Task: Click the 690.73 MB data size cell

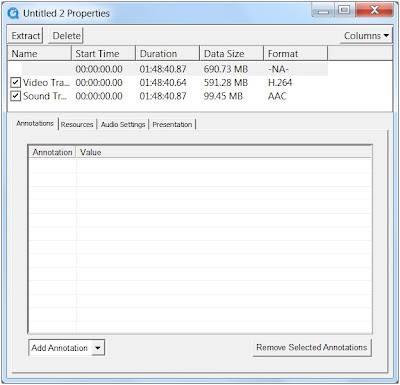Action: point(226,69)
